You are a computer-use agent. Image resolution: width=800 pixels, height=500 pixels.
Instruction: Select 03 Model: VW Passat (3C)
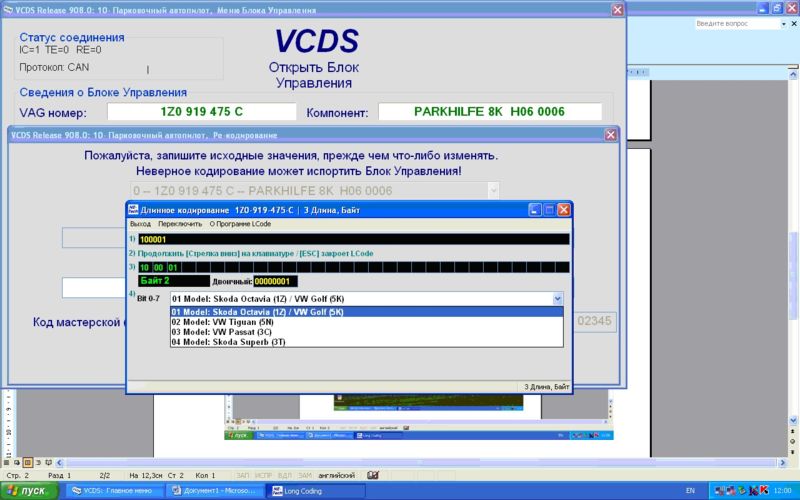(x=366, y=332)
